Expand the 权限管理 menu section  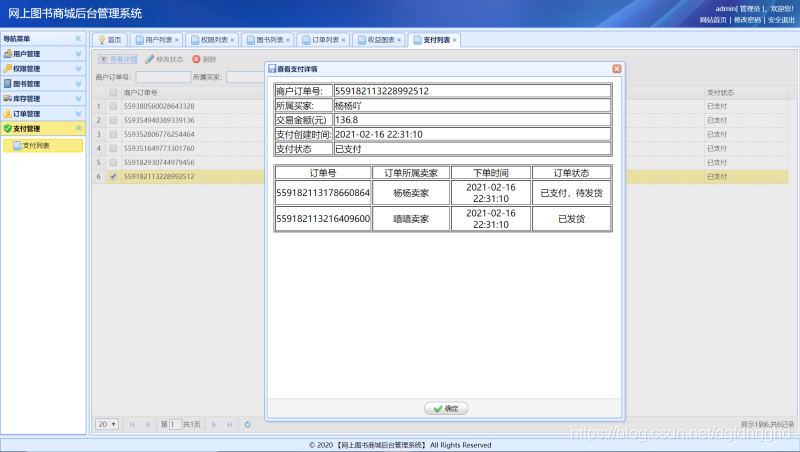point(78,68)
